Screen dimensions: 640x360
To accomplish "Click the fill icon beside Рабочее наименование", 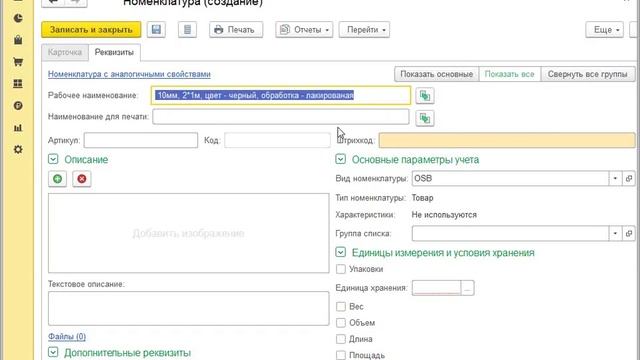I will coord(425,96).
